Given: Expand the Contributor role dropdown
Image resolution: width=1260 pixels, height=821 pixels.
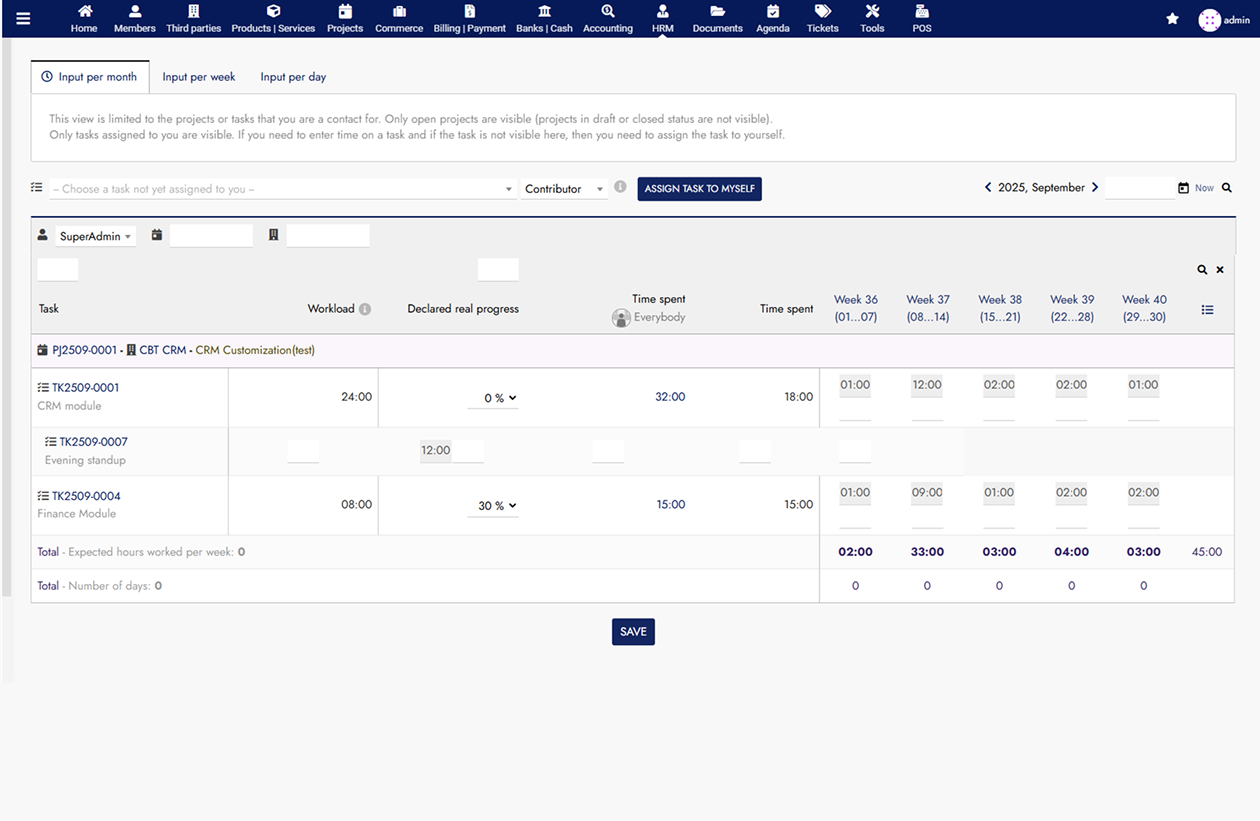Looking at the screenshot, I should [x=564, y=189].
